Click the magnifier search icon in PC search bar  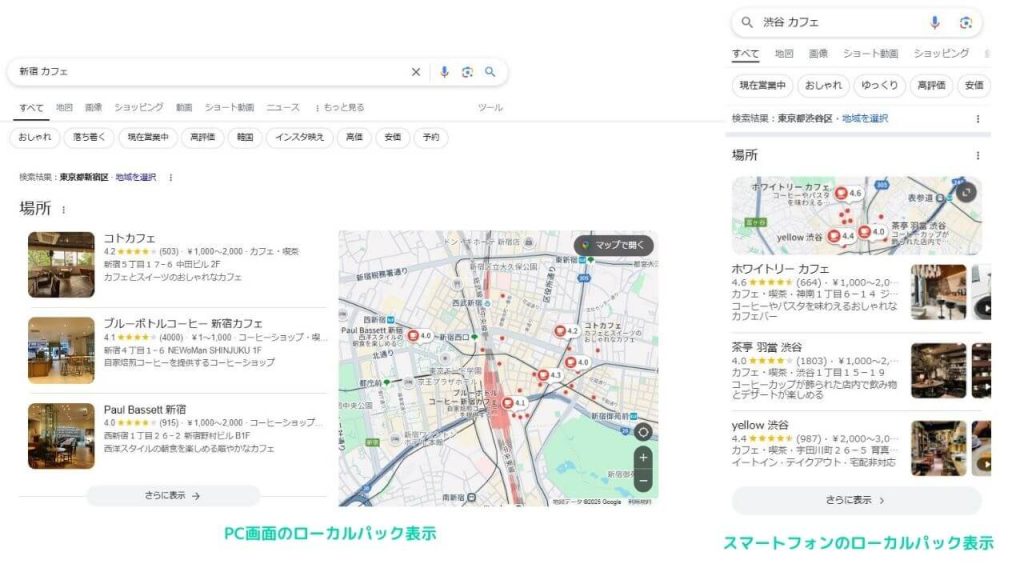[x=490, y=72]
